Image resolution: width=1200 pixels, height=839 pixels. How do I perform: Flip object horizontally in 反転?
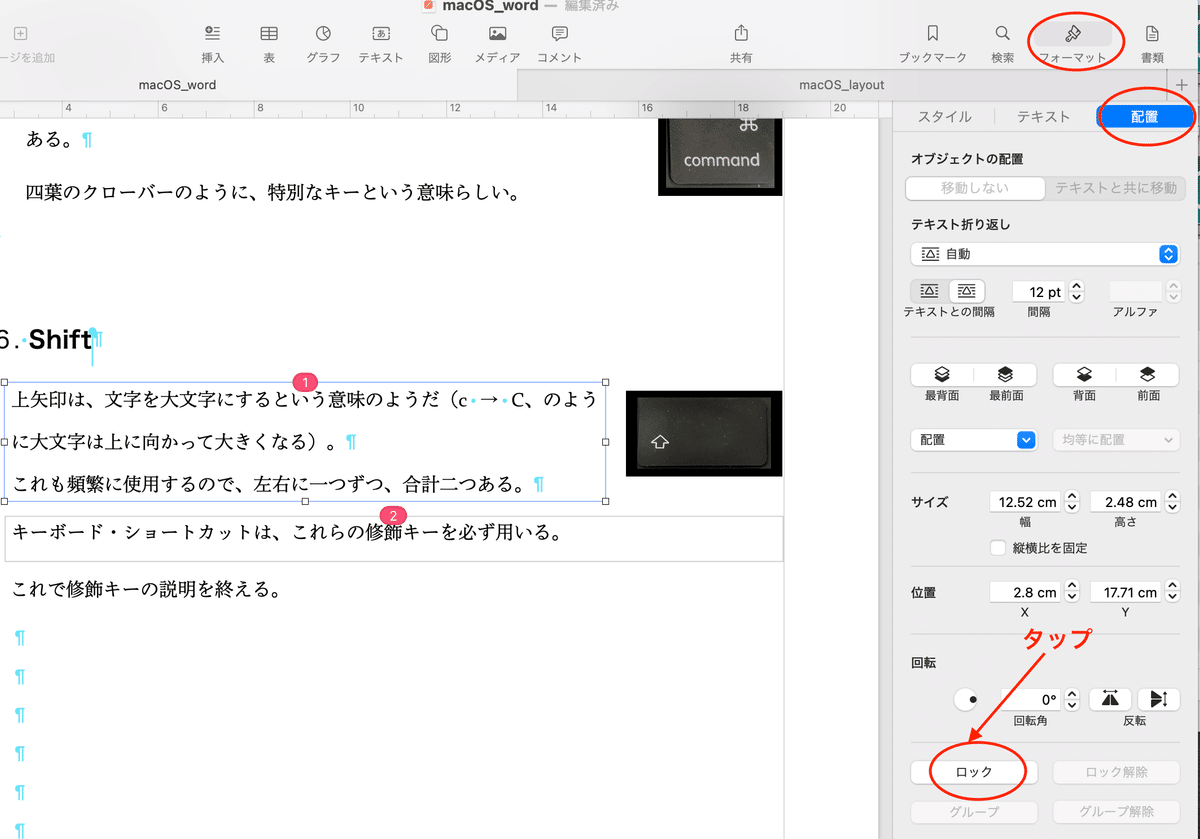[x=1111, y=700]
